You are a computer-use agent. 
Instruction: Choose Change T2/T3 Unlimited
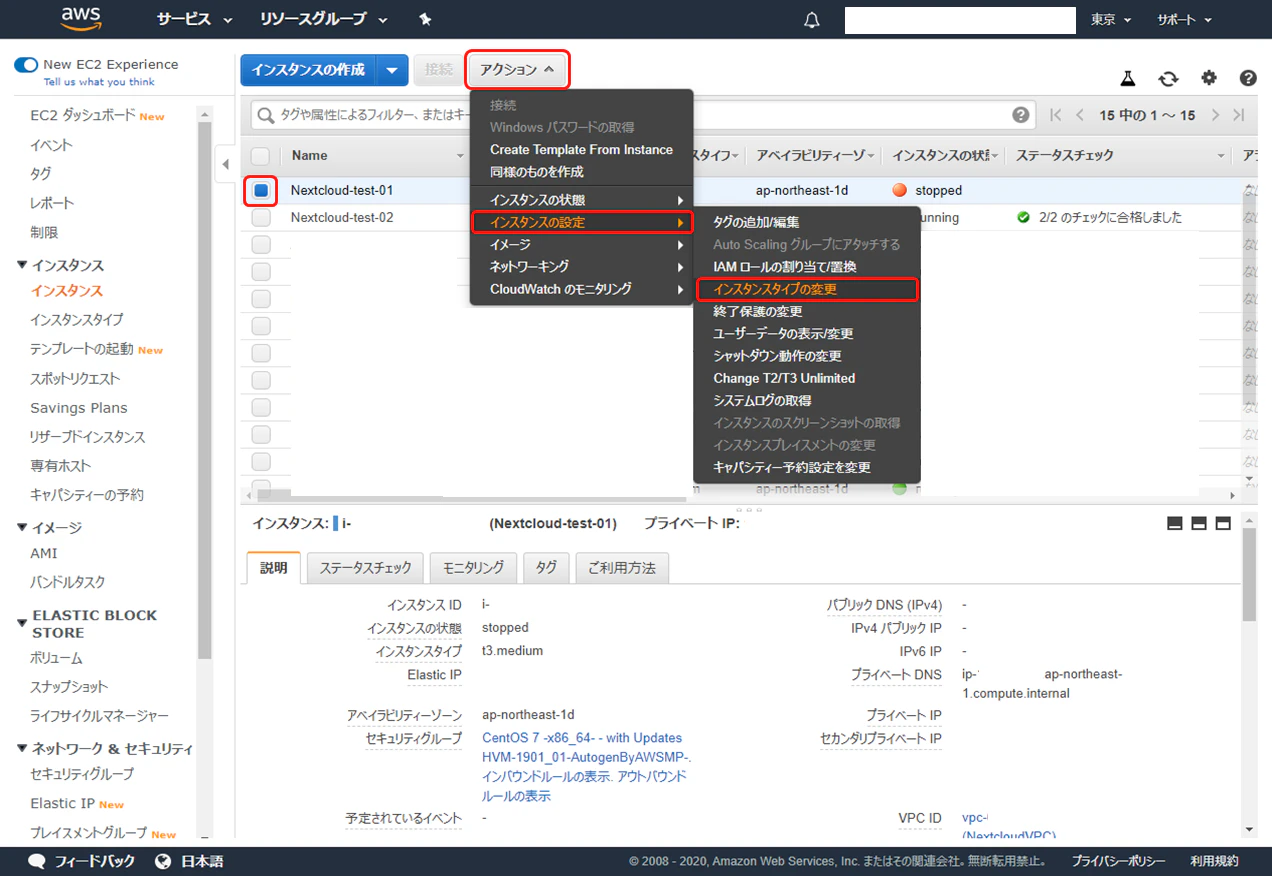[806, 378]
